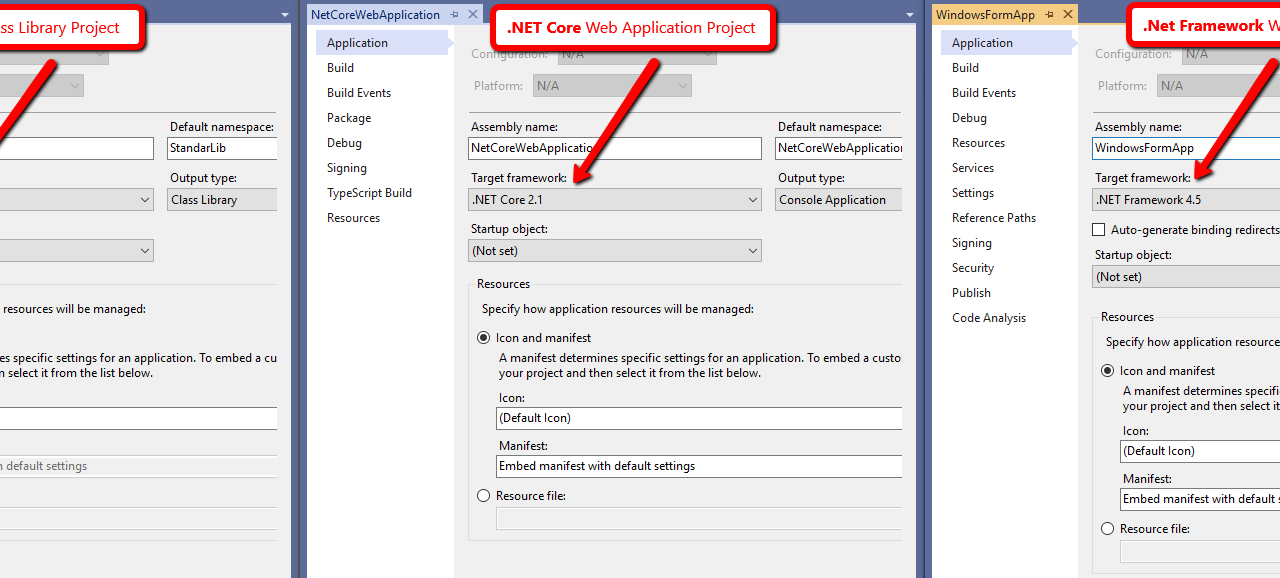Click the StandarLib default namespace field
Image resolution: width=1280 pixels, height=578 pixels.
point(222,148)
